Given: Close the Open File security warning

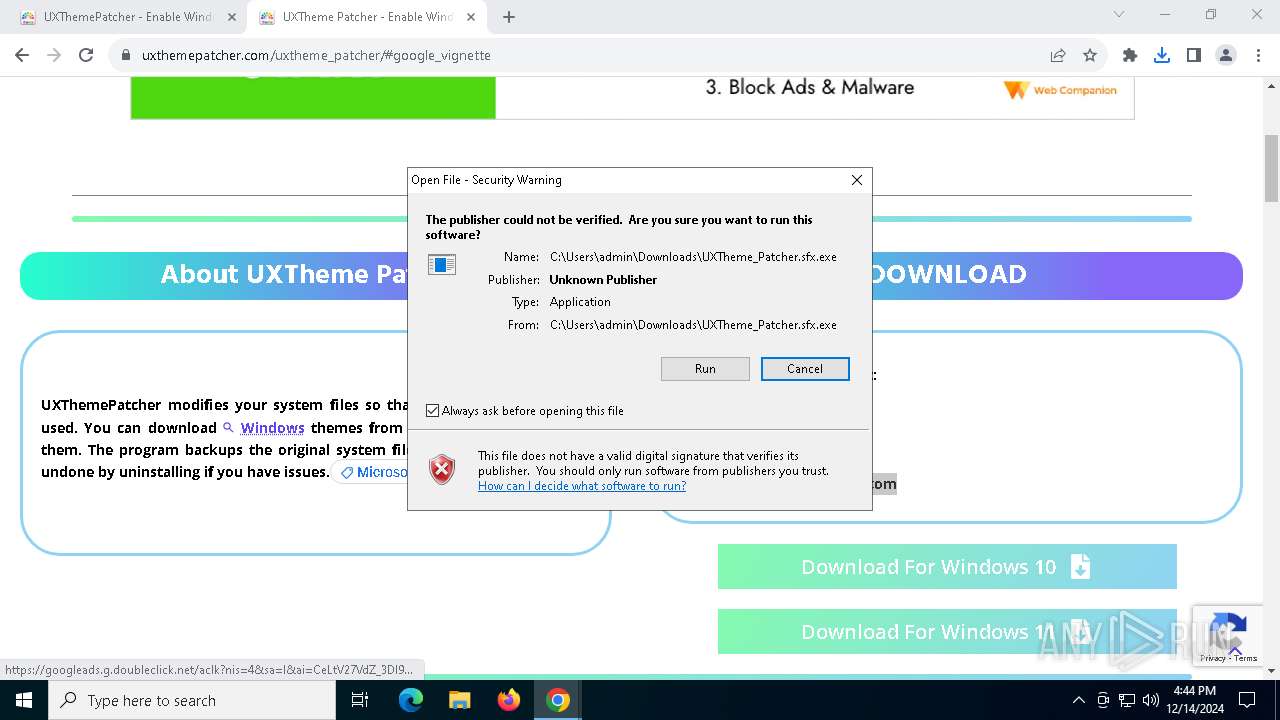Looking at the screenshot, I should point(857,180).
